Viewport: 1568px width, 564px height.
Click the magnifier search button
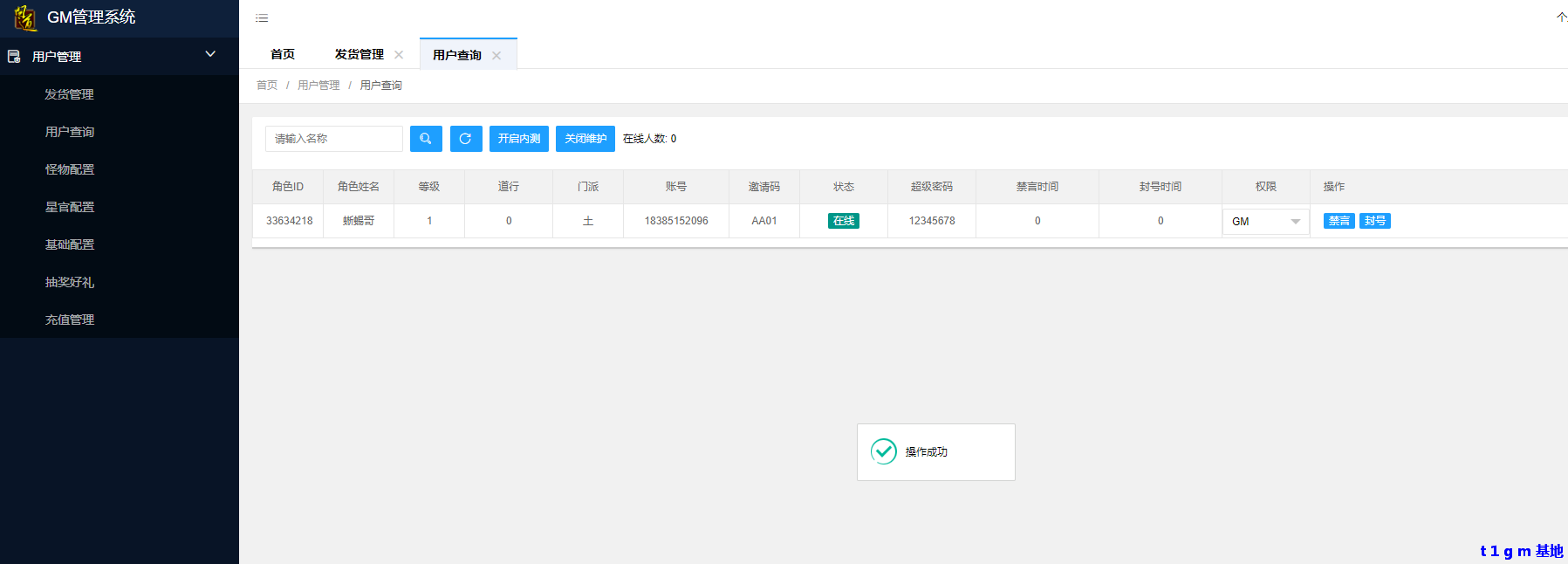[426, 139]
